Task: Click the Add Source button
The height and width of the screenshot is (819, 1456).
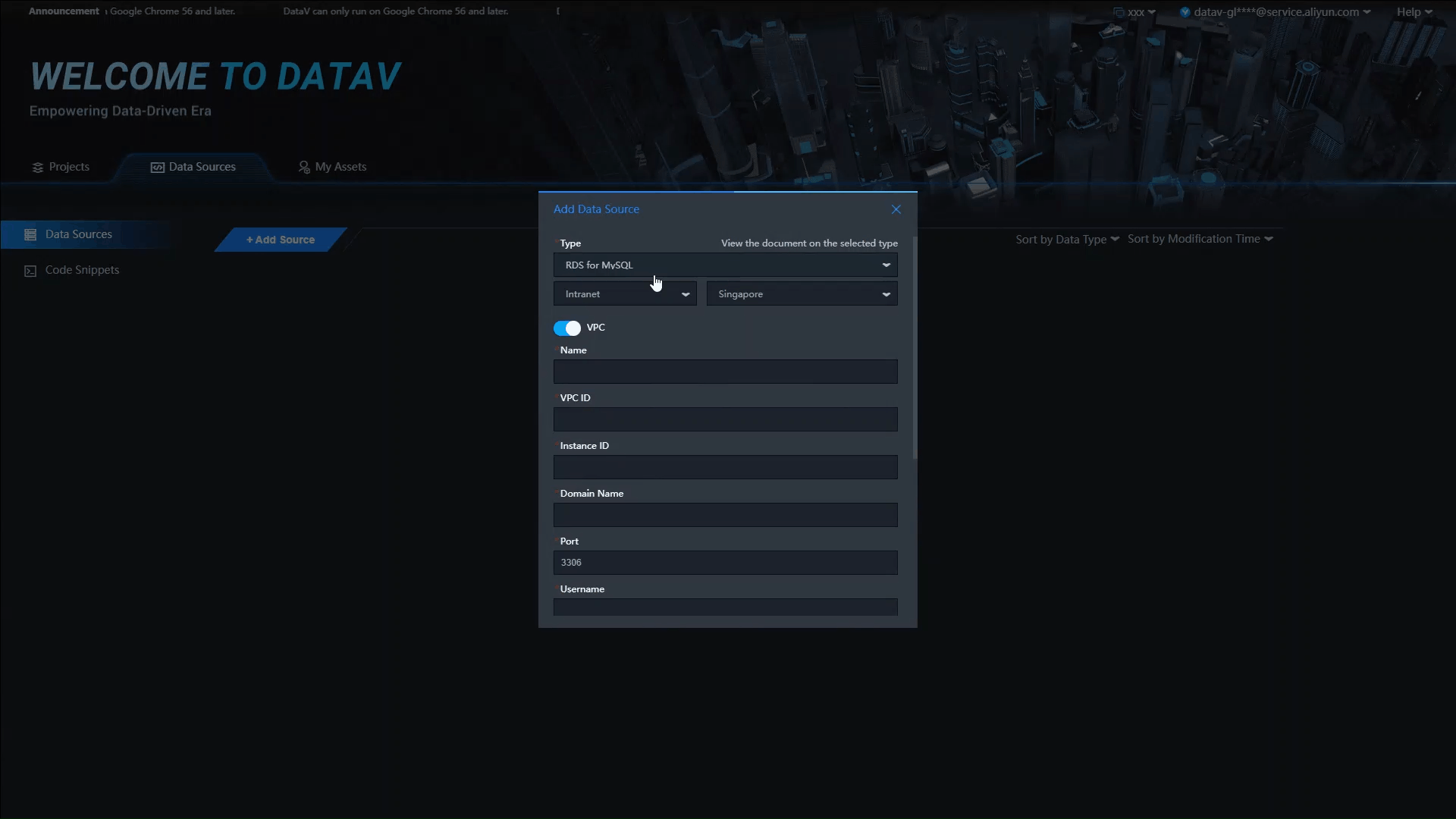Action: [281, 240]
